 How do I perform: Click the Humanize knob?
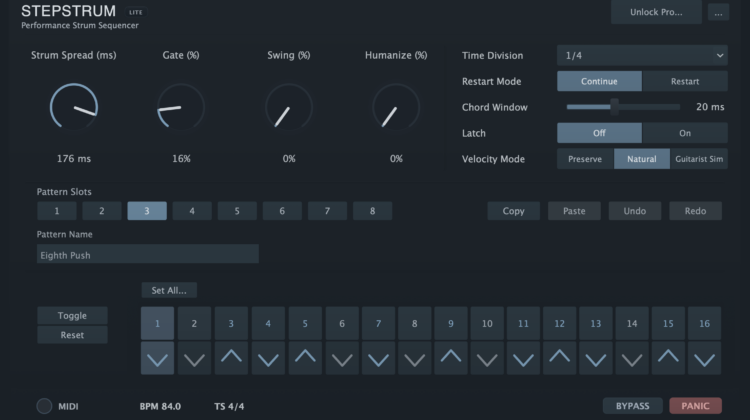click(x=396, y=107)
